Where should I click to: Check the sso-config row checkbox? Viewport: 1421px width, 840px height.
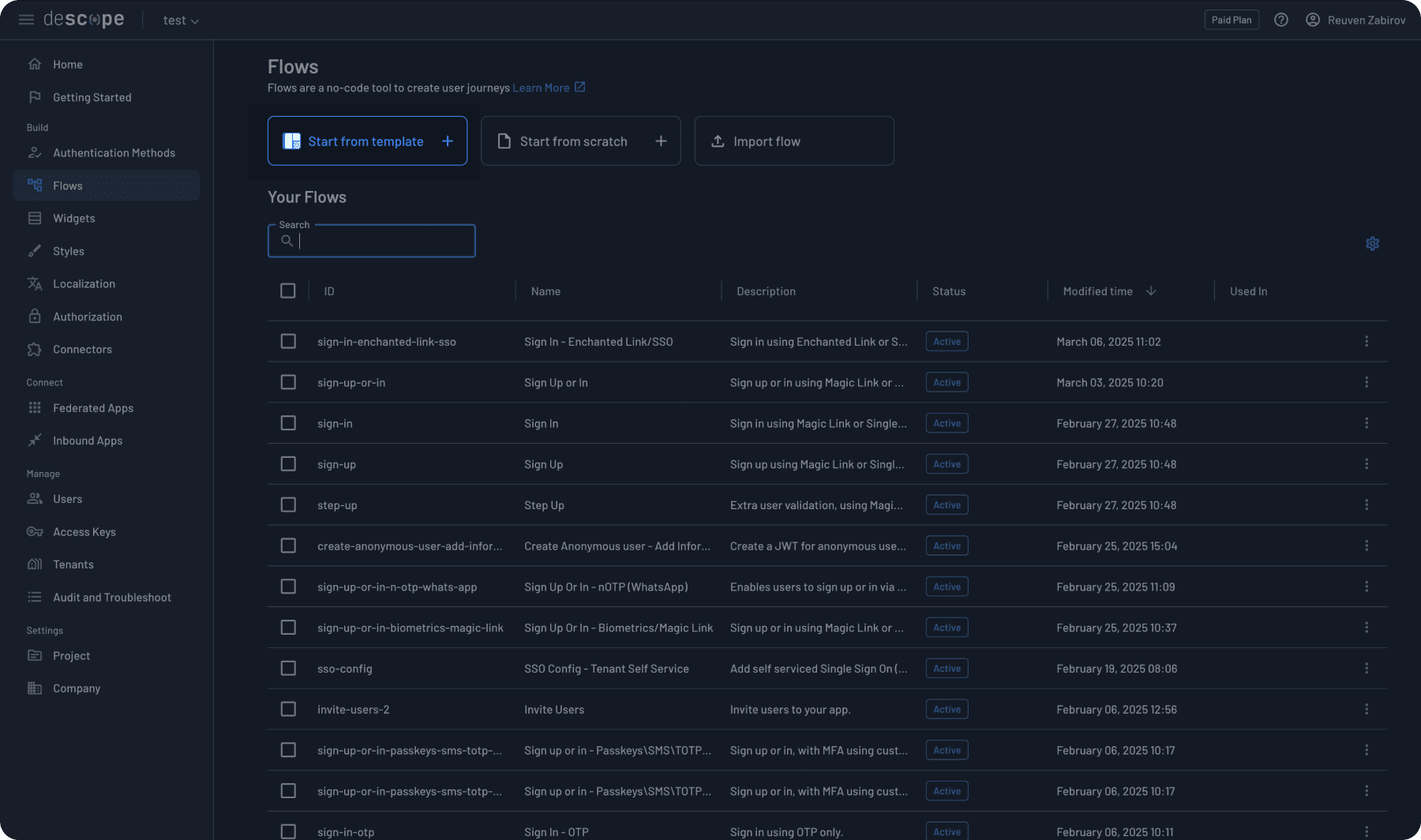coord(288,668)
